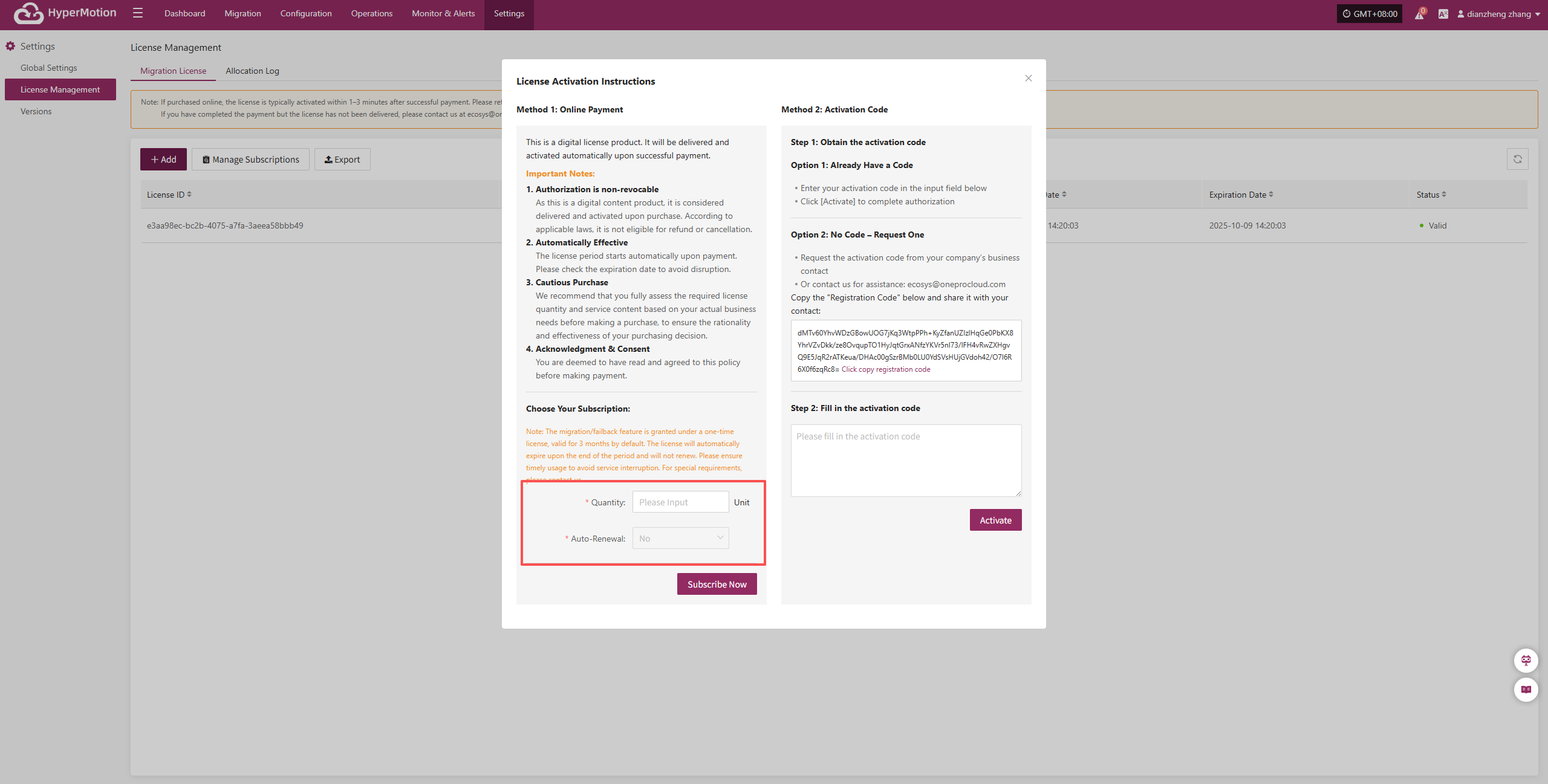
Task: Open the alerts bell icon
Action: (1419, 14)
